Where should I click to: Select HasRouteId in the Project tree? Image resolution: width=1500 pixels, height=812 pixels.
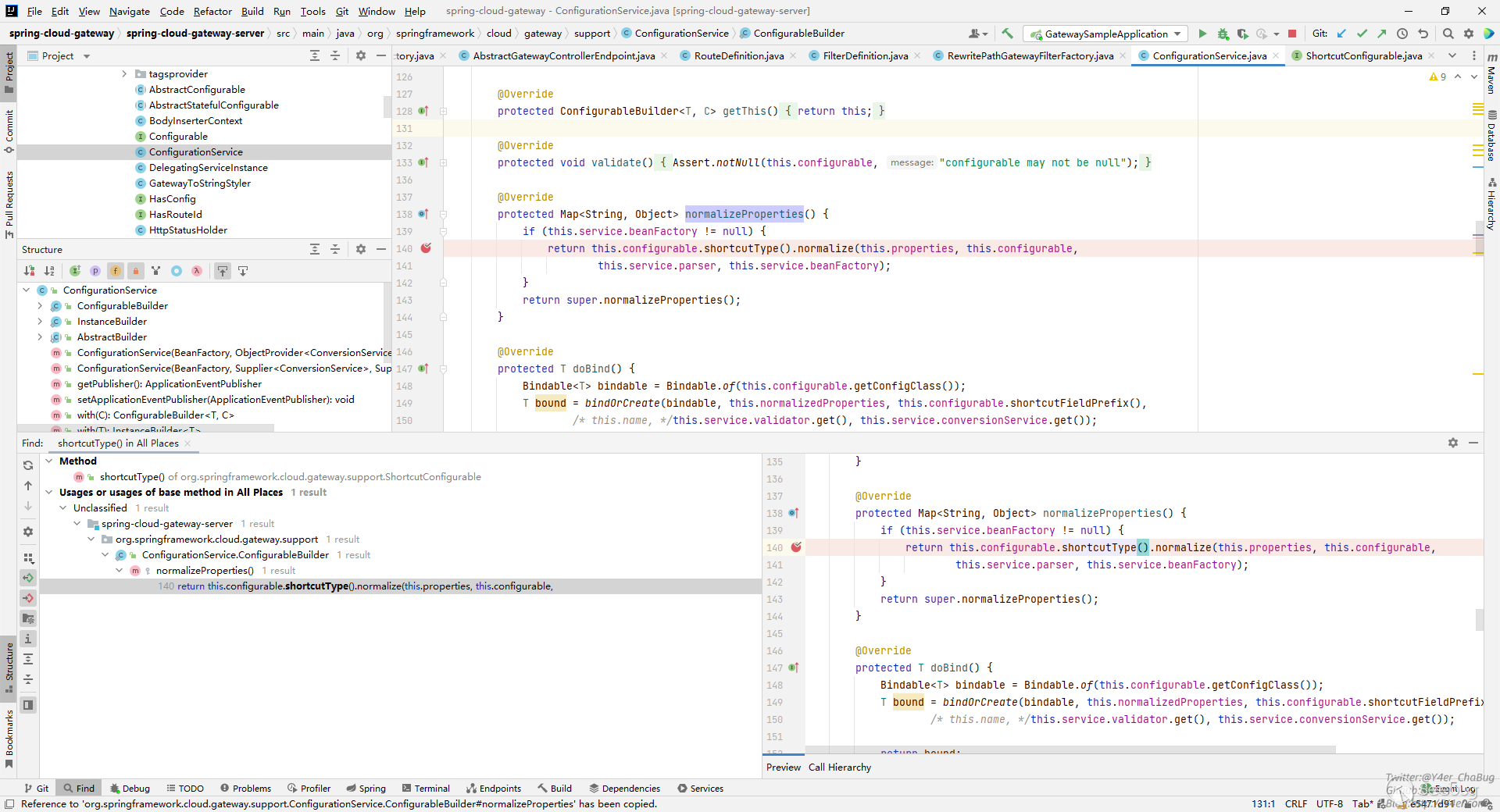click(175, 215)
